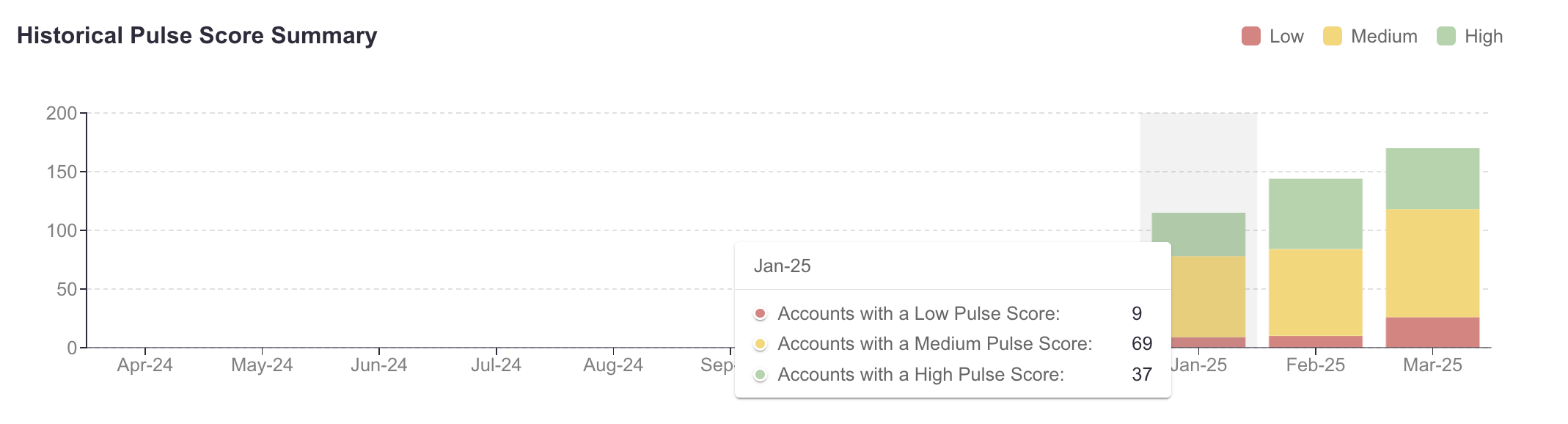Select the yellow Medium segment of Jan-25 bar
The height and width of the screenshot is (424, 1568).
pyautogui.click(x=1208, y=296)
